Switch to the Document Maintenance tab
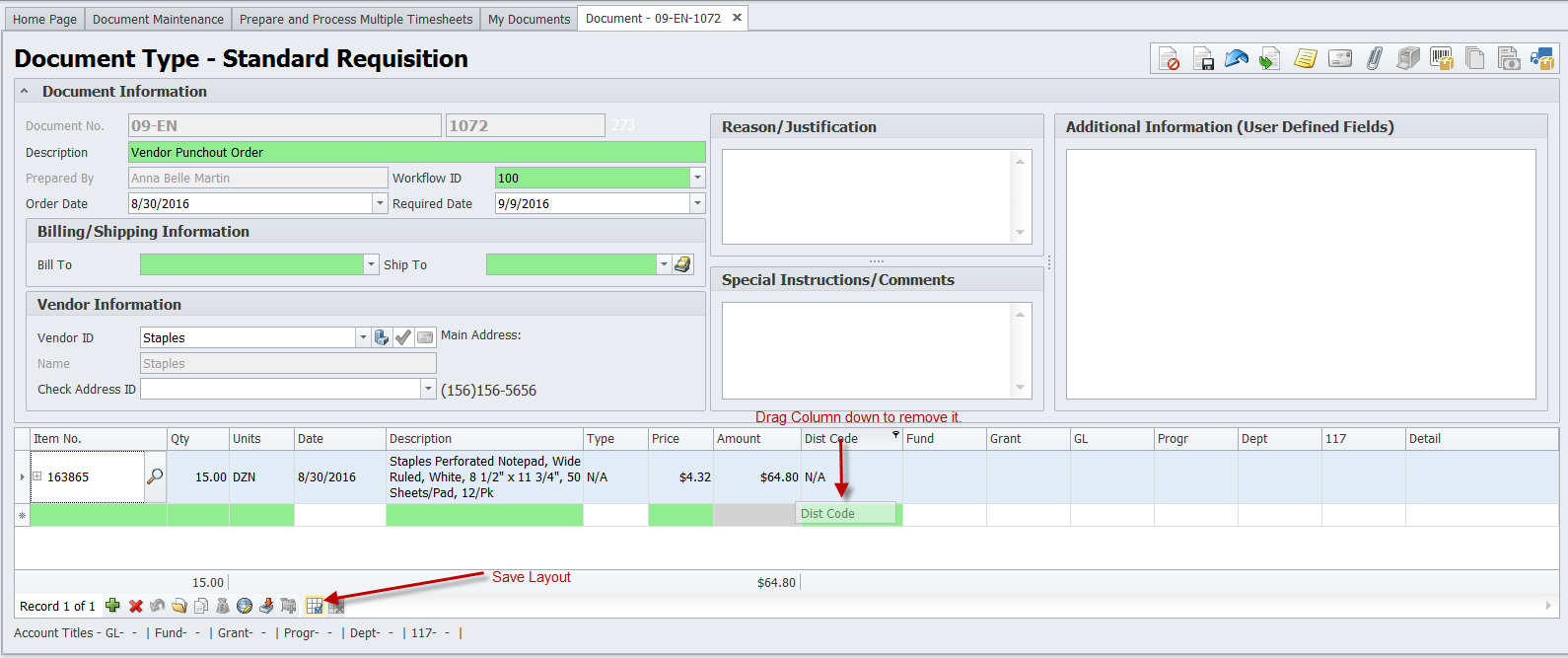The image size is (1568, 658). [158, 19]
